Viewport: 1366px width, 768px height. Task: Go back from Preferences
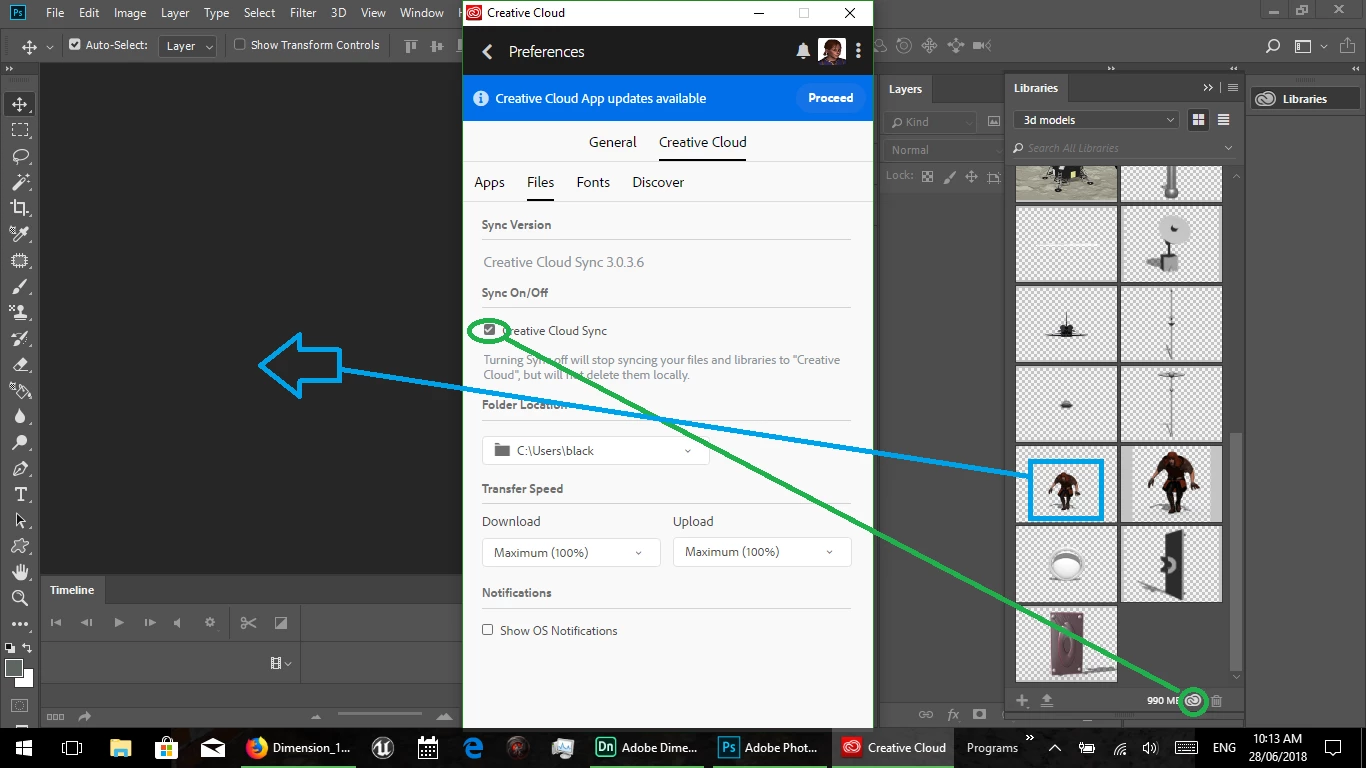click(x=487, y=51)
